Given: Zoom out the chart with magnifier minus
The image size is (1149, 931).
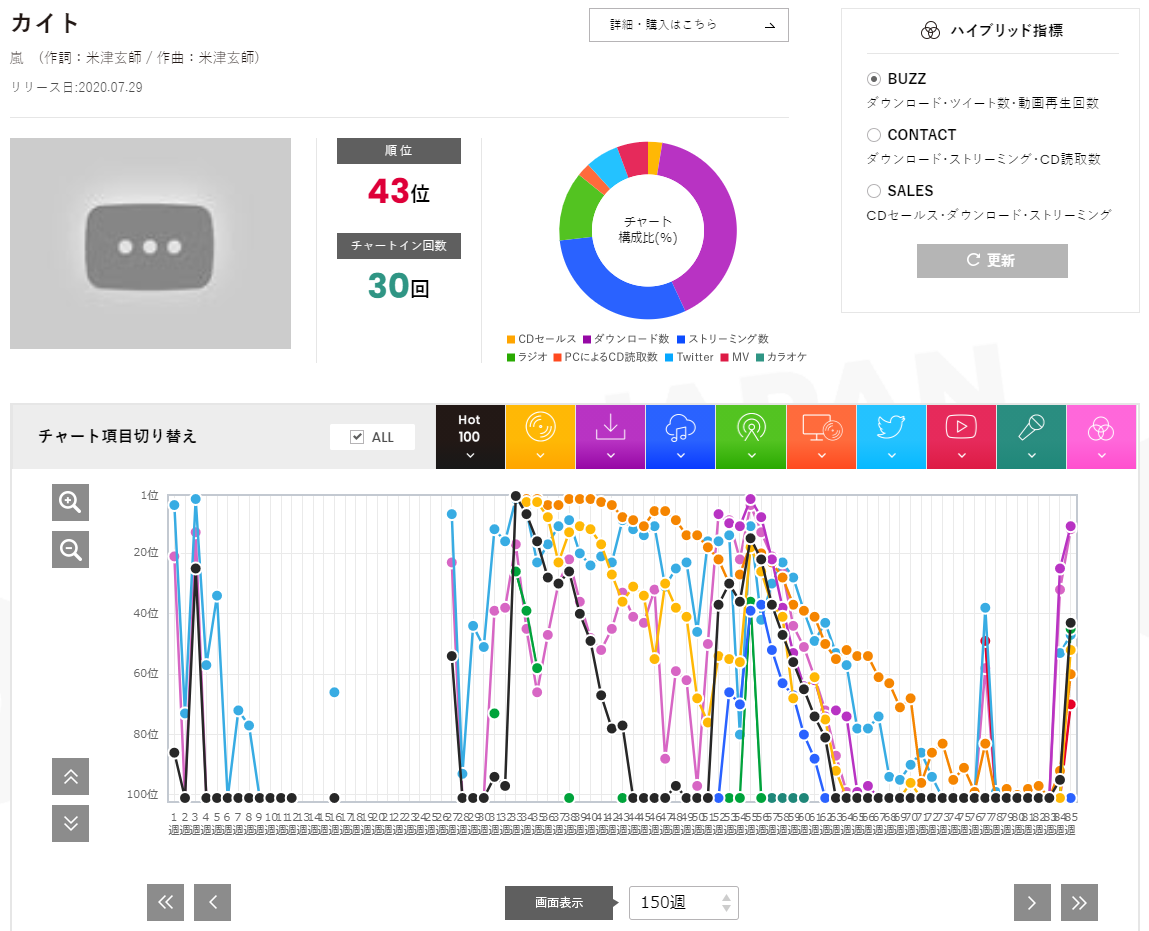Looking at the screenshot, I should 70,549.
